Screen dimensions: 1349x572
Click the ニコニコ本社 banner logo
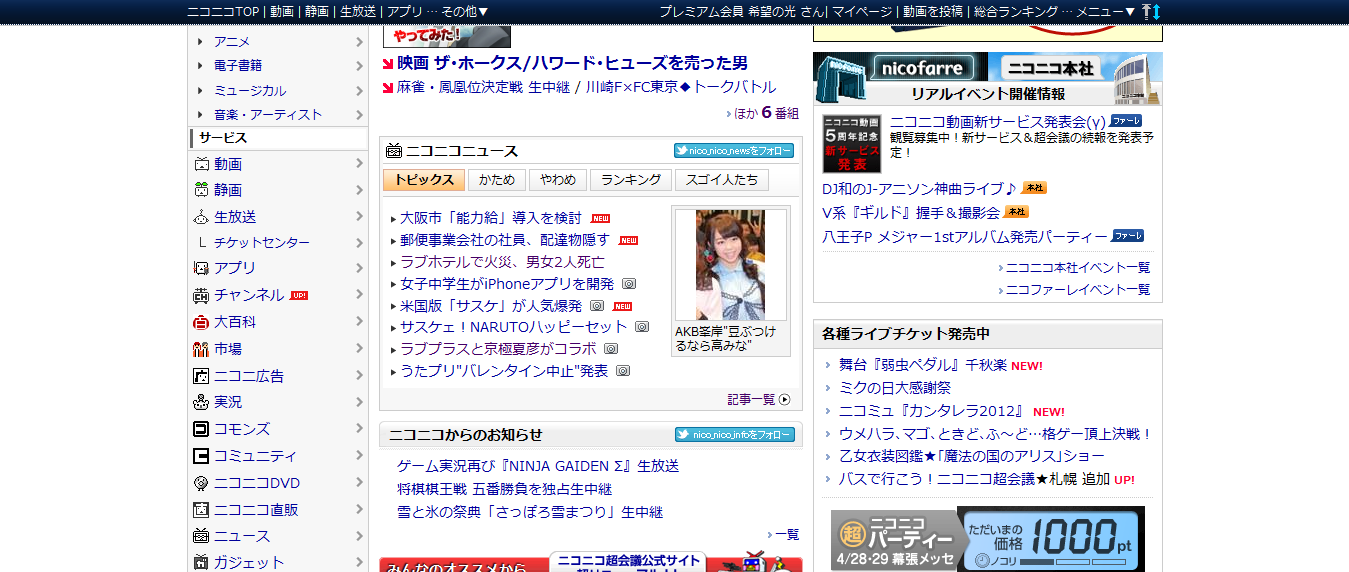(1050, 68)
